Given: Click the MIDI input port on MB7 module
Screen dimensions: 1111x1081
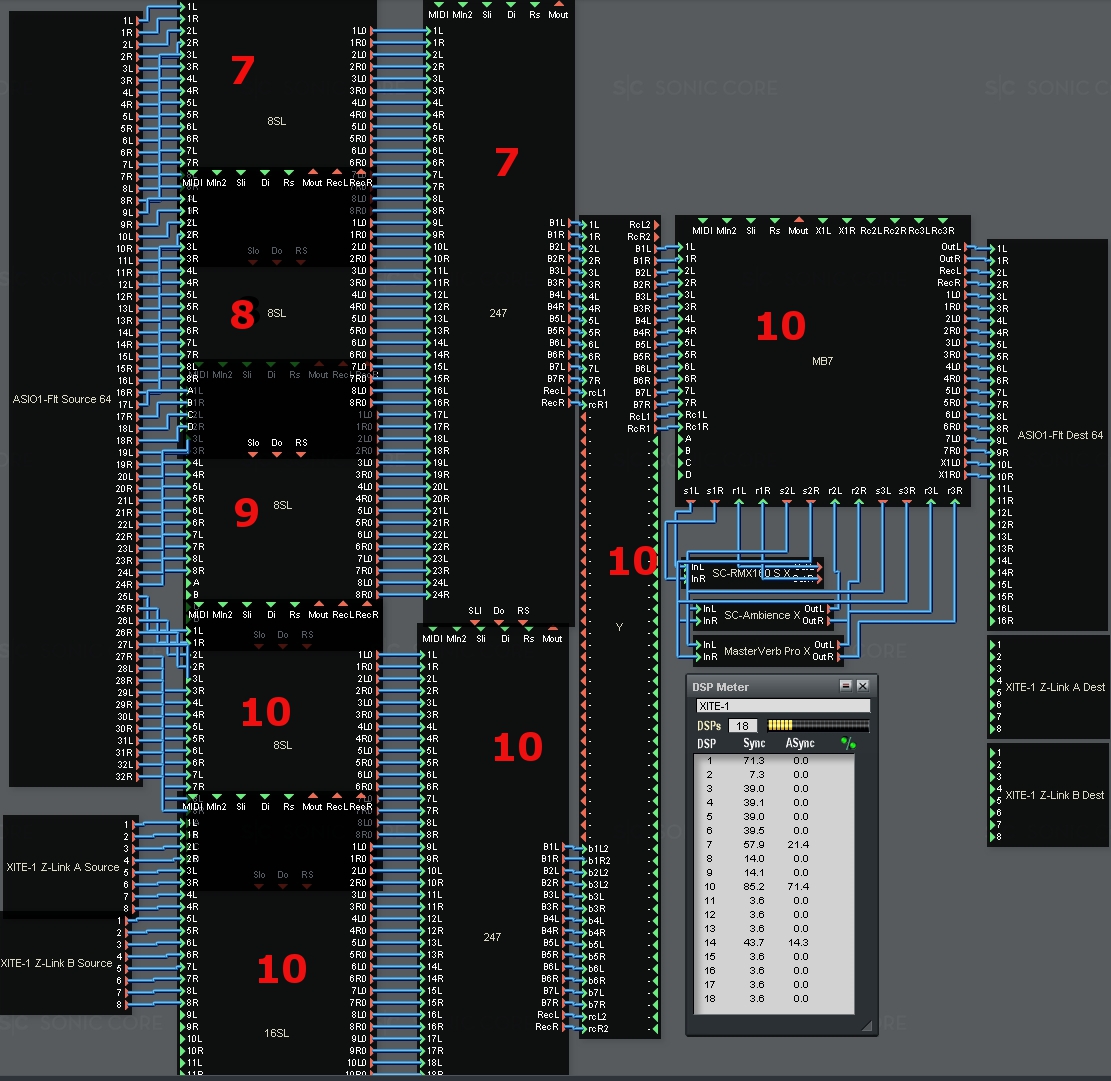Looking at the screenshot, I should tap(702, 221).
